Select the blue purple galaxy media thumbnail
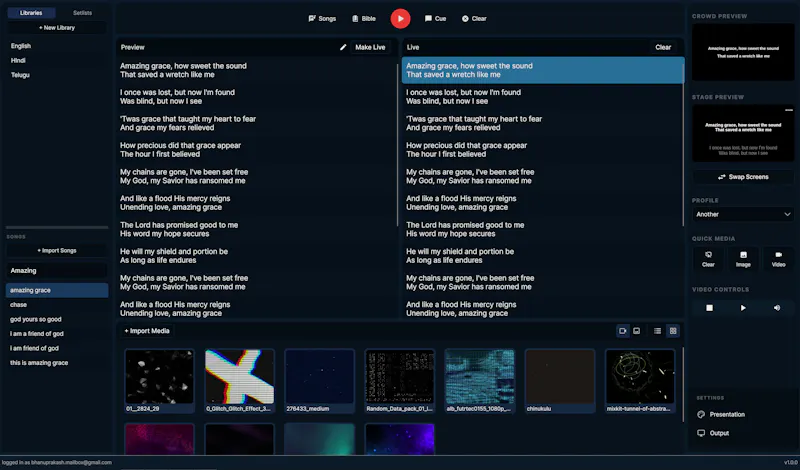 [399, 439]
